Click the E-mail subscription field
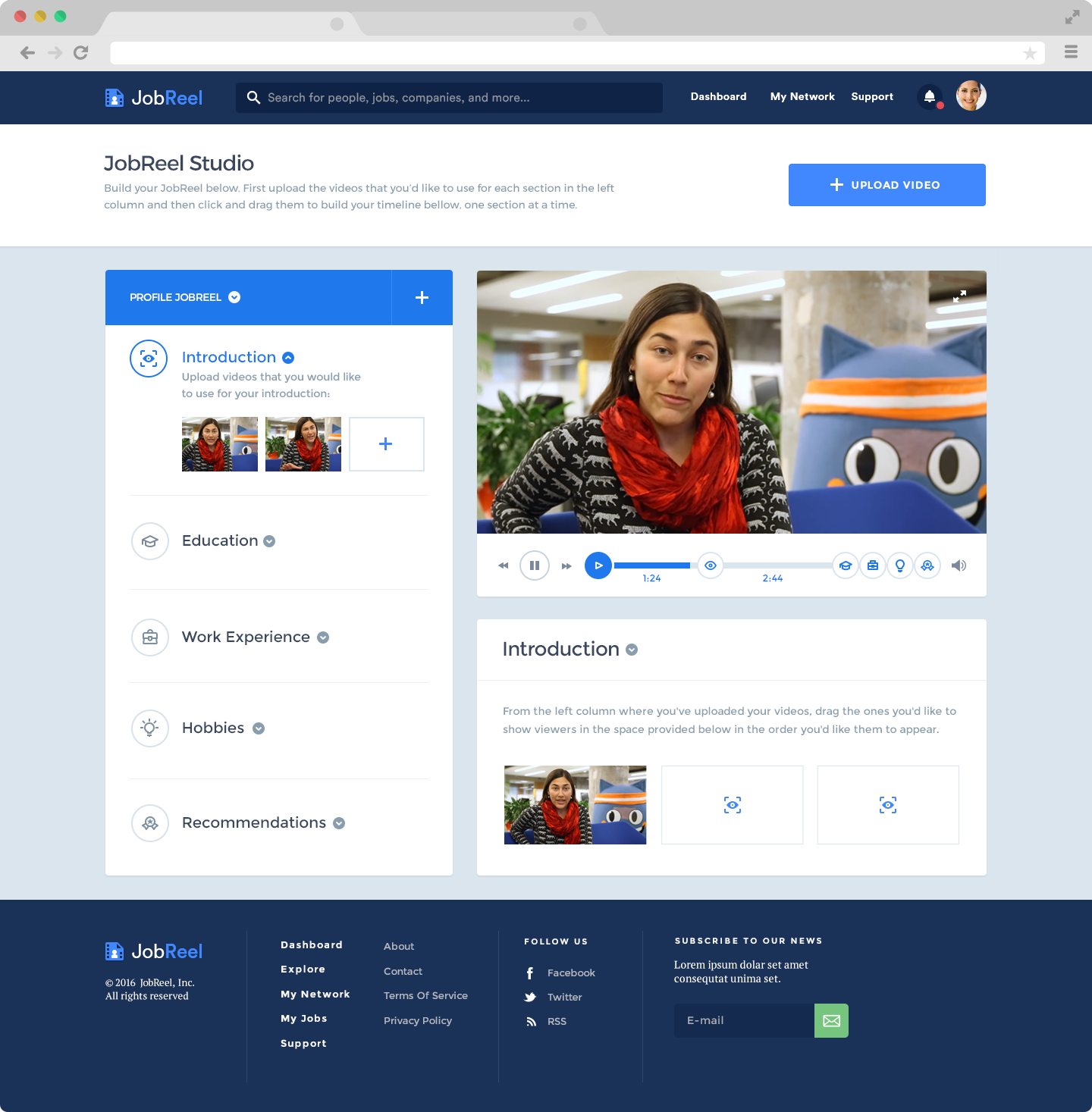The image size is (1092, 1112). pos(743,1021)
